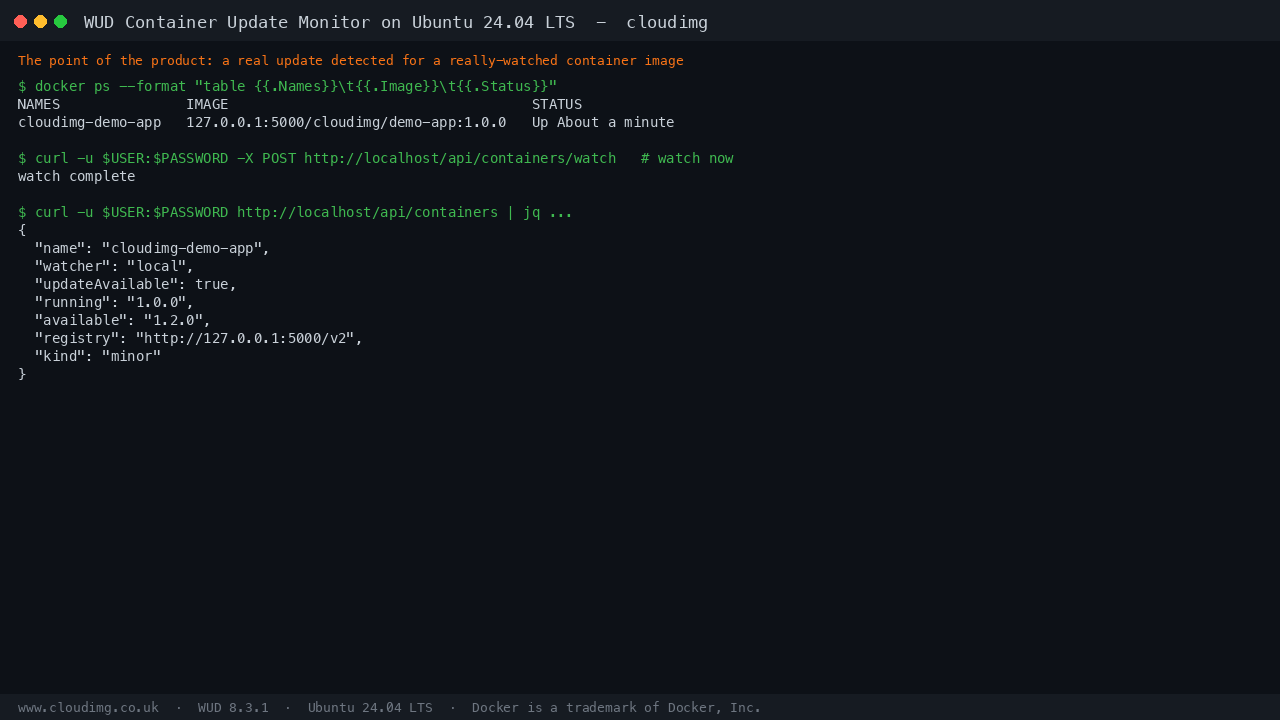Image resolution: width=1280 pixels, height=720 pixels.
Task: Click the JSON "updateAvailable": true line
Action: [x=136, y=284]
